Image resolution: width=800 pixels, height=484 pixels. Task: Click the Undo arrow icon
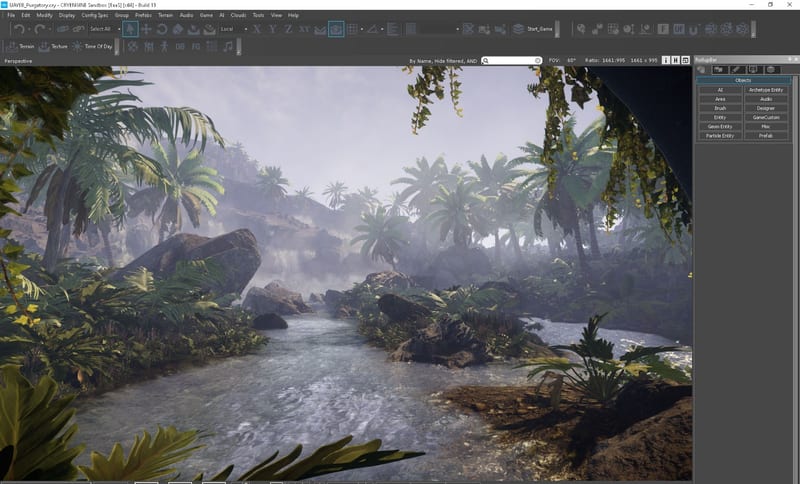point(19,29)
